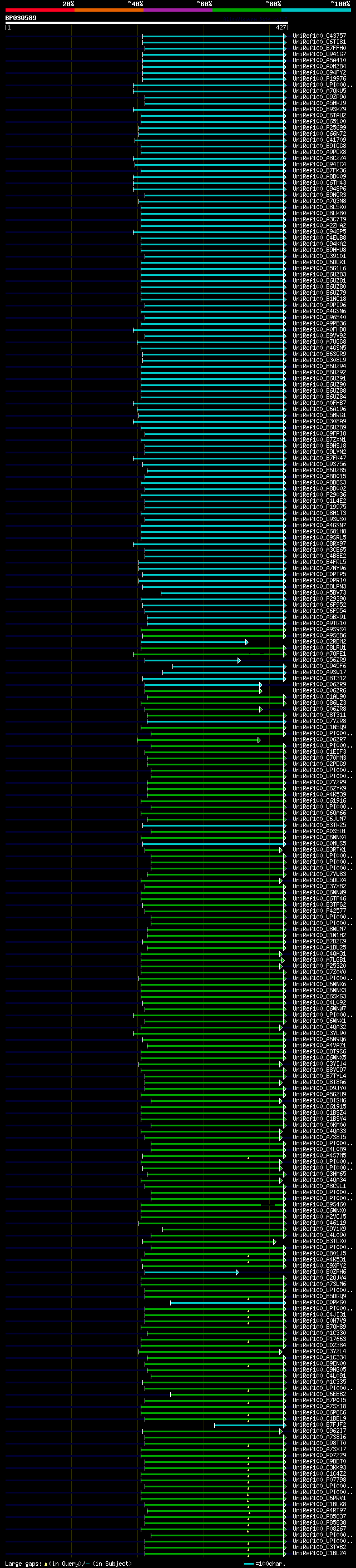Image resolution: width=356 pixels, height=1568 pixels.
Task: Click the UniRef100_C6TM43 label
Action: [x=319, y=182]
